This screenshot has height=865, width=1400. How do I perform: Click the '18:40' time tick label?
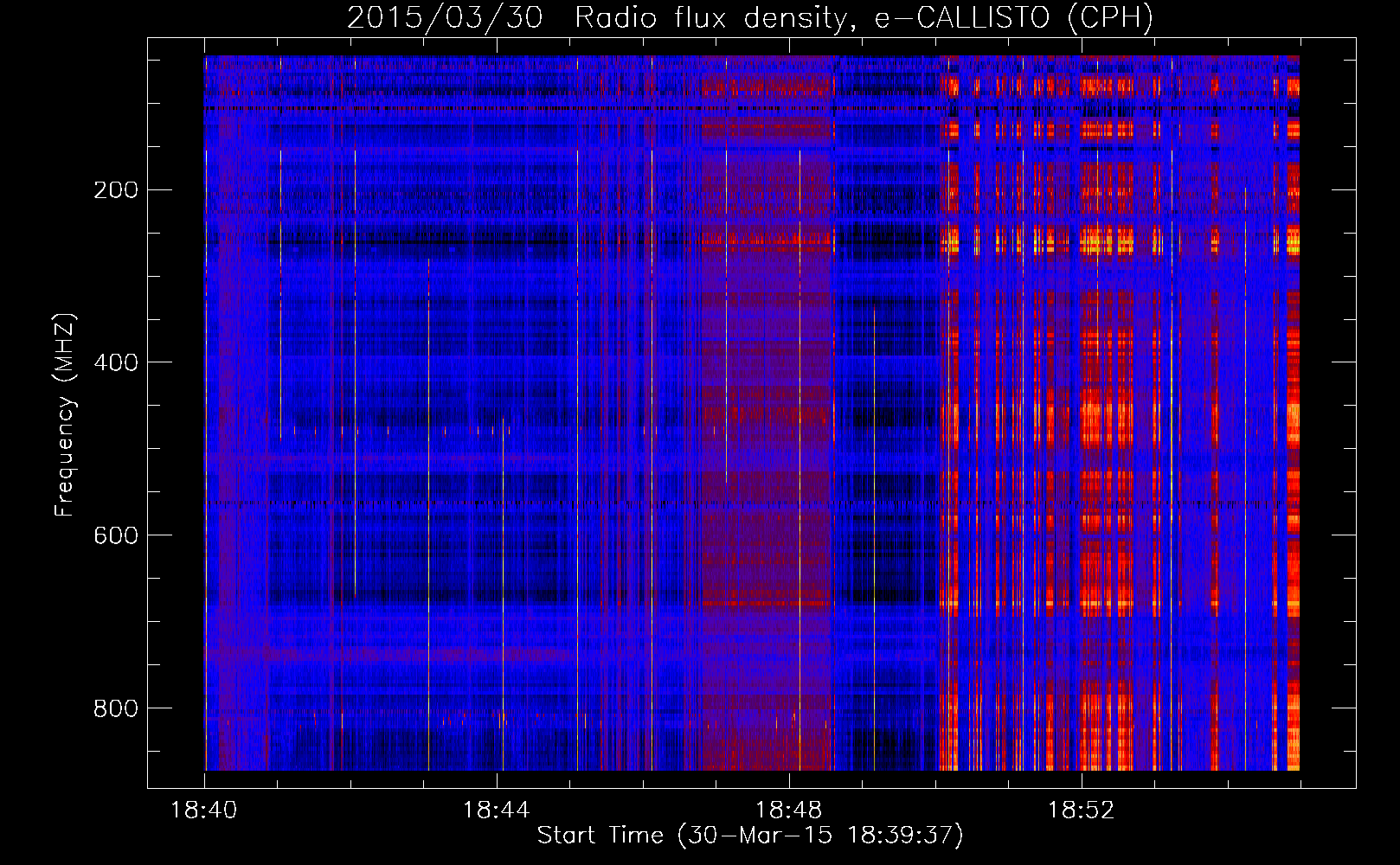(x=204, y=811)
